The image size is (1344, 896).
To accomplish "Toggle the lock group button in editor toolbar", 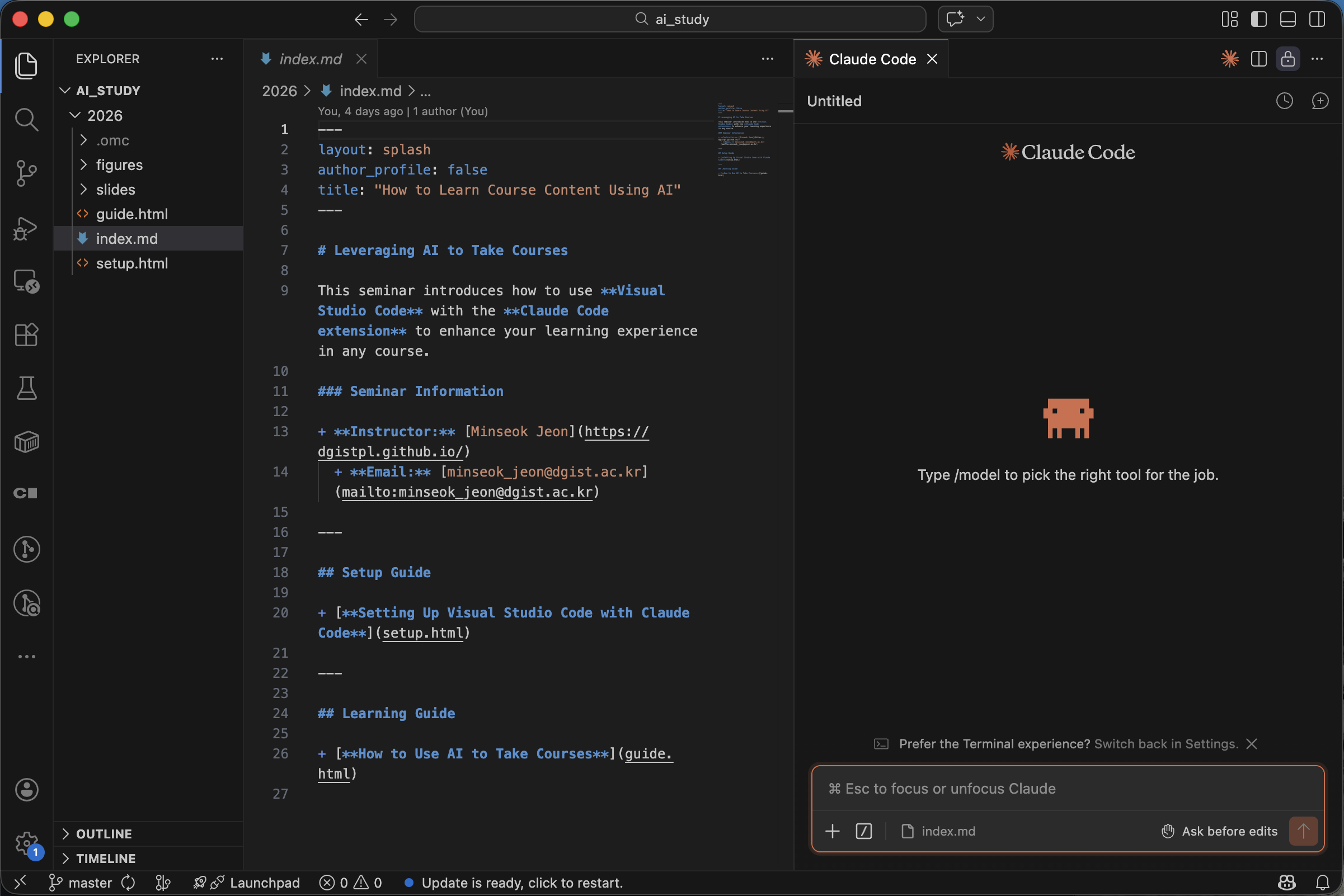I will 1288,59.
